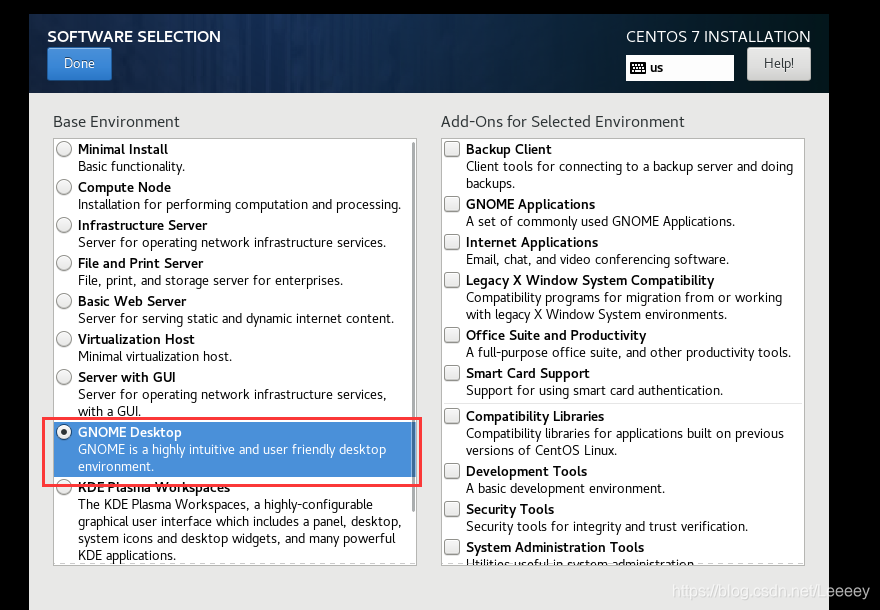Click 'Basic functionality.' description text

tap(131, 167)
